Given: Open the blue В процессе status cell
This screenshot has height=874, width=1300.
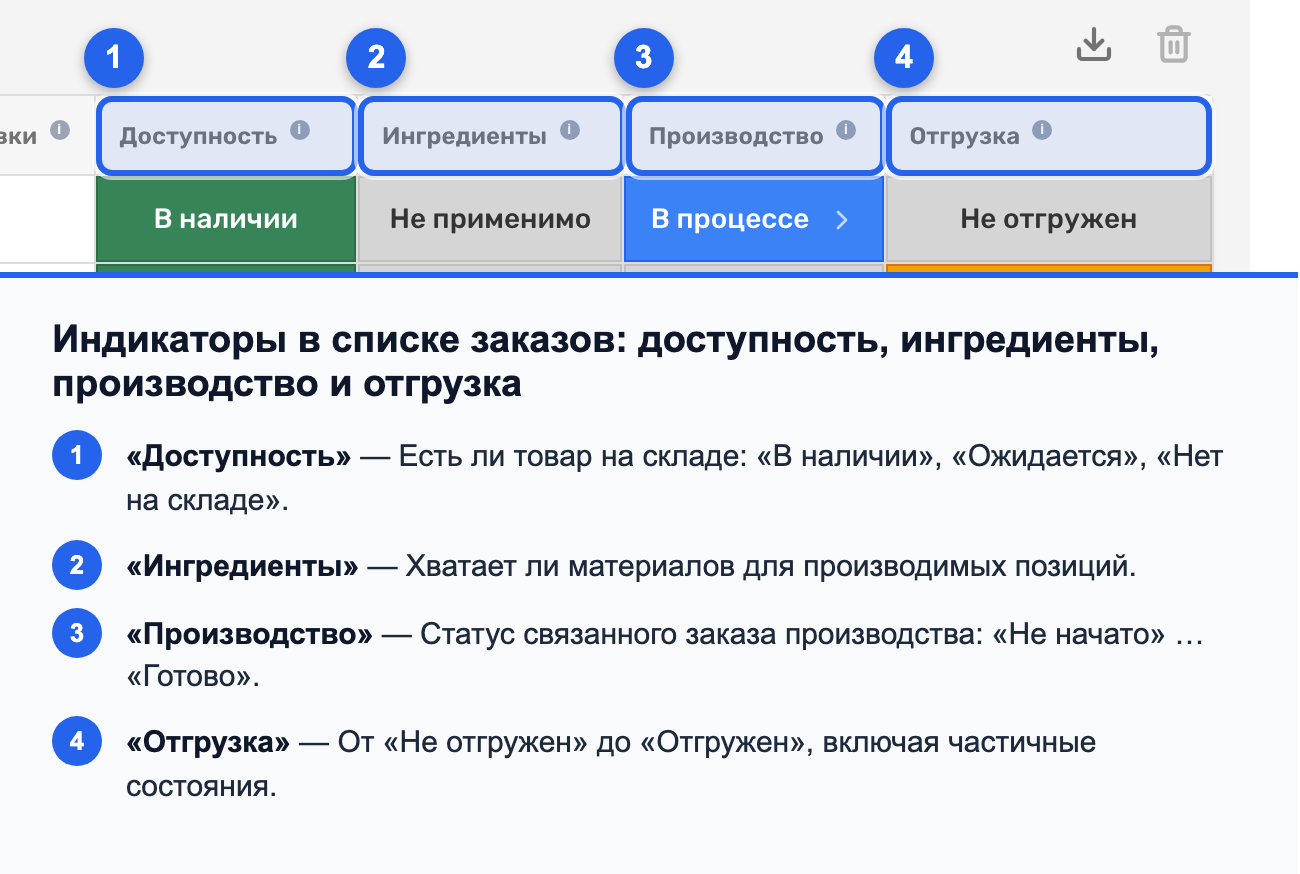Looking at the screenshot, I should click(754, 219).
